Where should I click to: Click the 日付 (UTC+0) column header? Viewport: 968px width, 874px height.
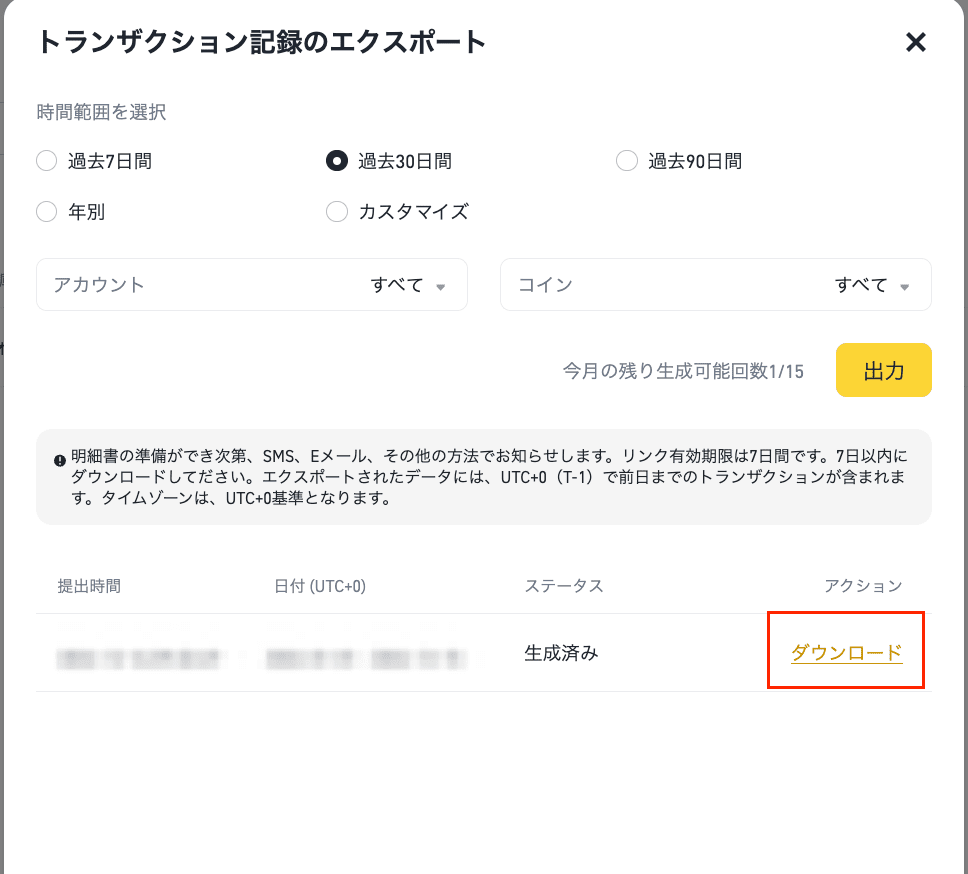point(319,586)
